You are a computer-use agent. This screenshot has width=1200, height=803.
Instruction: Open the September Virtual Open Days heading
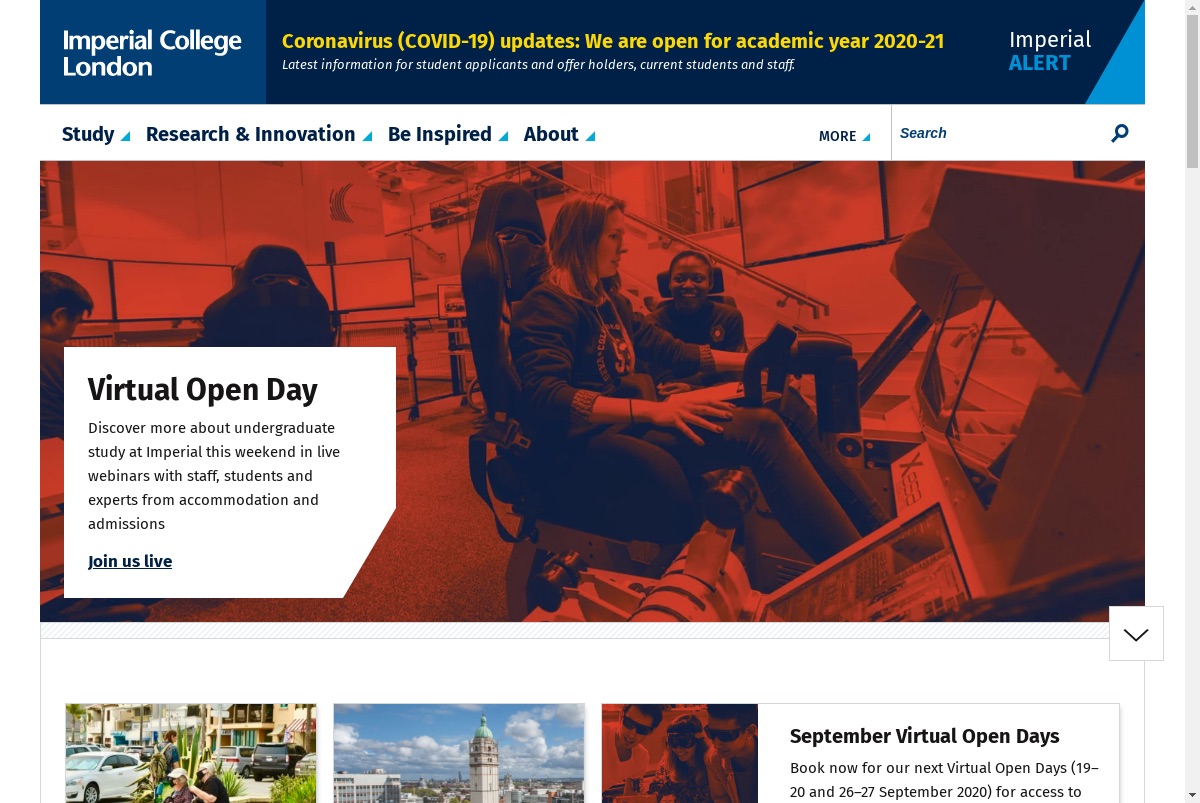pos(925,736)
